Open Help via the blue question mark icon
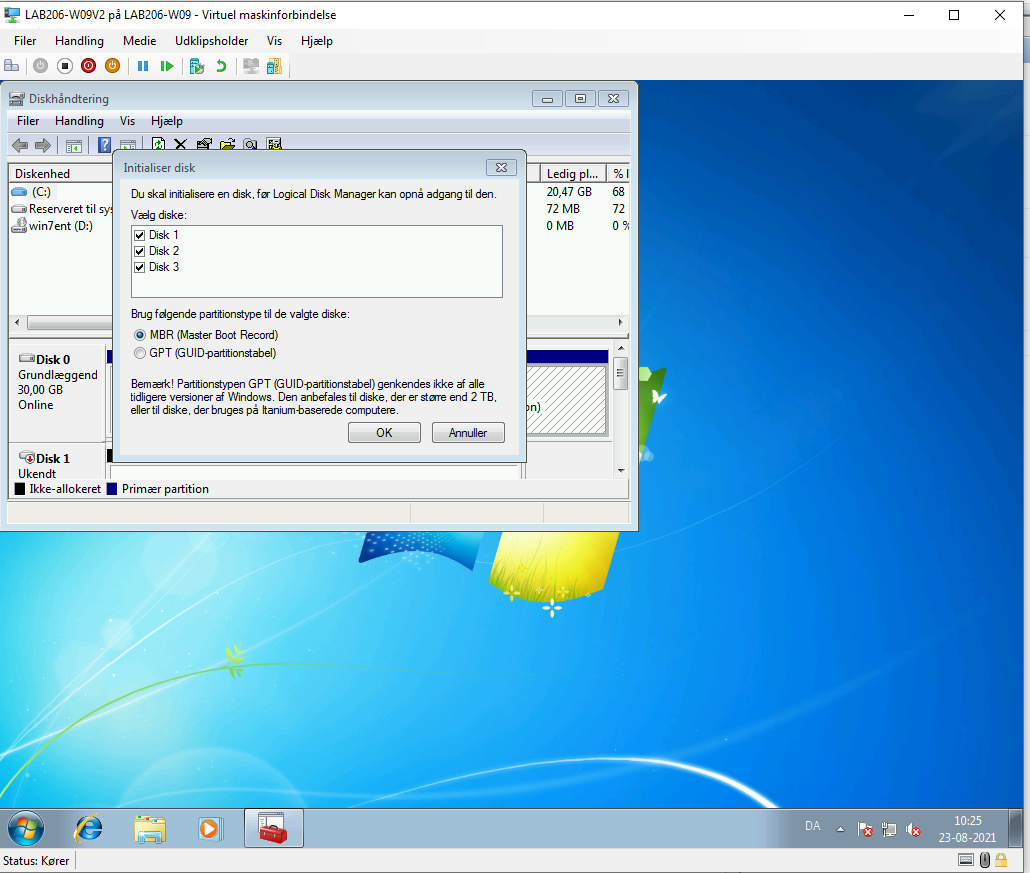1030x873 pixels. point(104,145)
